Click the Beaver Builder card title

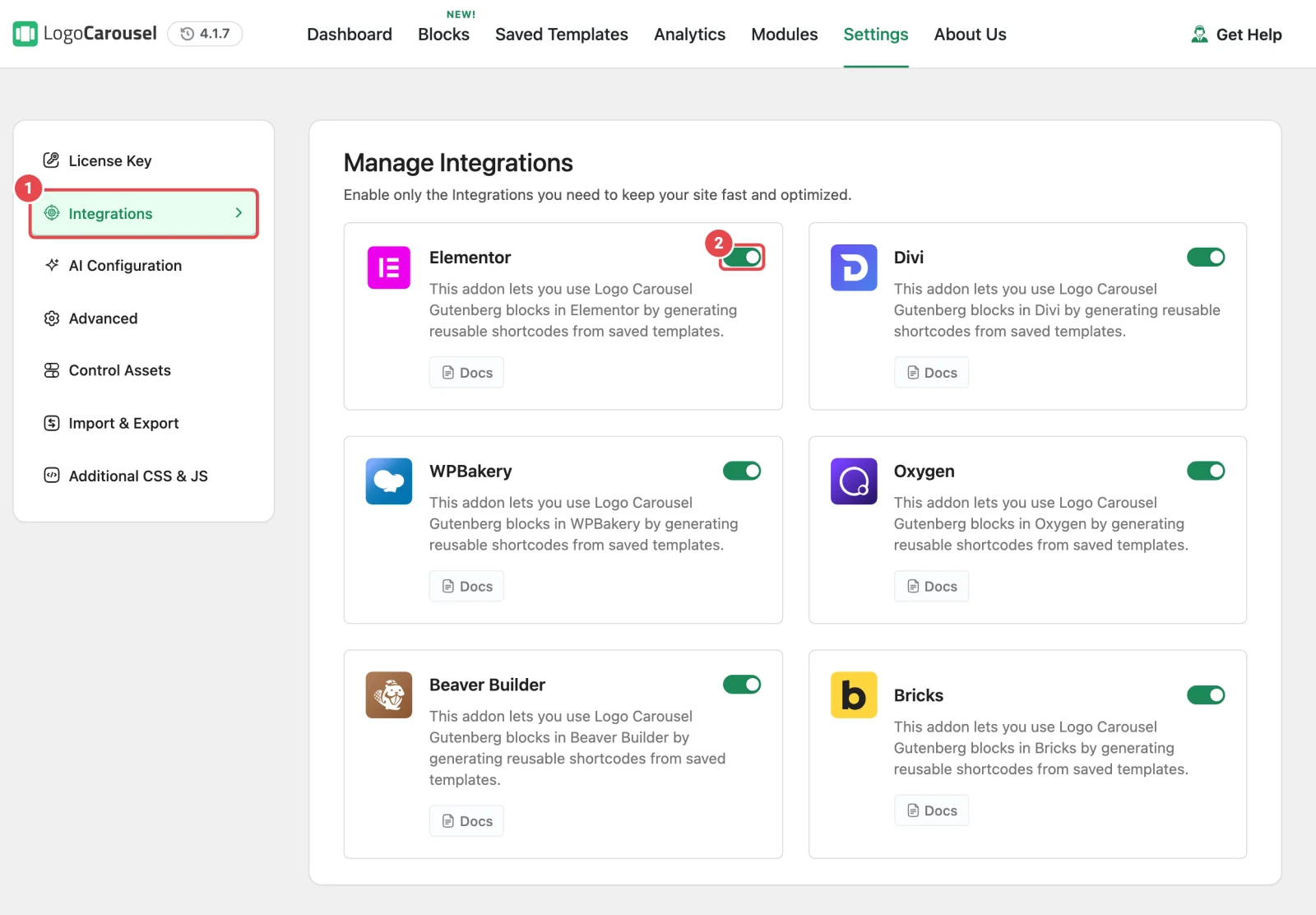point(487,685)
